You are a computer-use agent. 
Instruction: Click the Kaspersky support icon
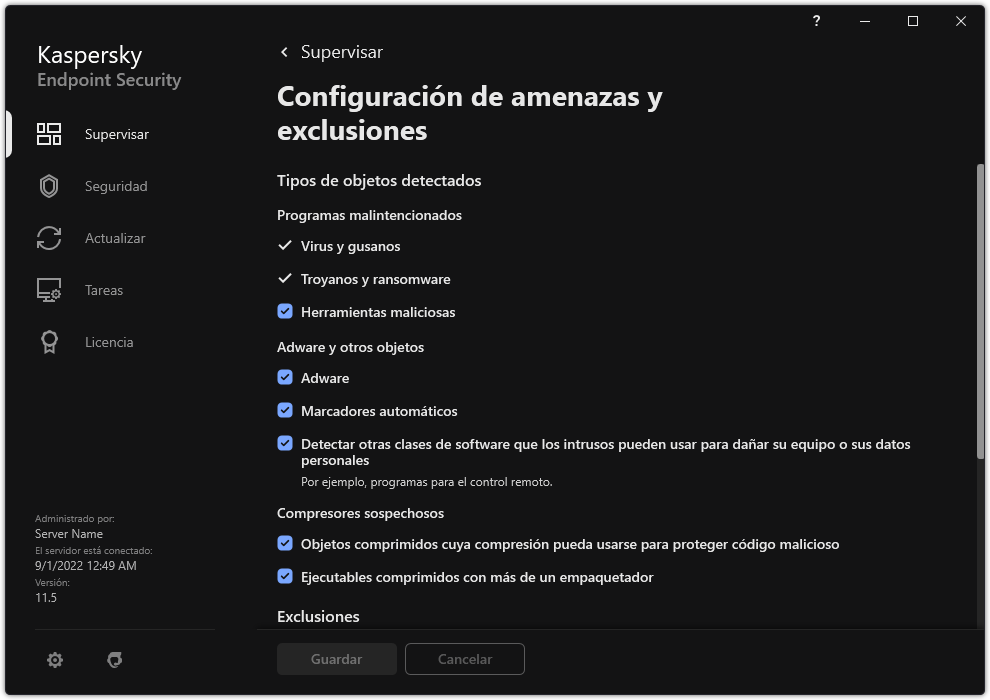pyautogui.click(x=115, y=659)
